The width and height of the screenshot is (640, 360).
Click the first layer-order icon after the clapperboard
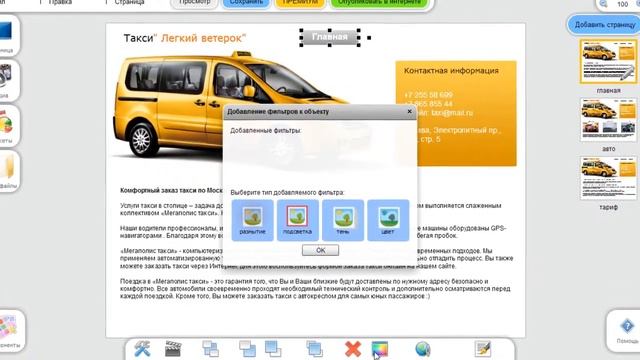210,349
